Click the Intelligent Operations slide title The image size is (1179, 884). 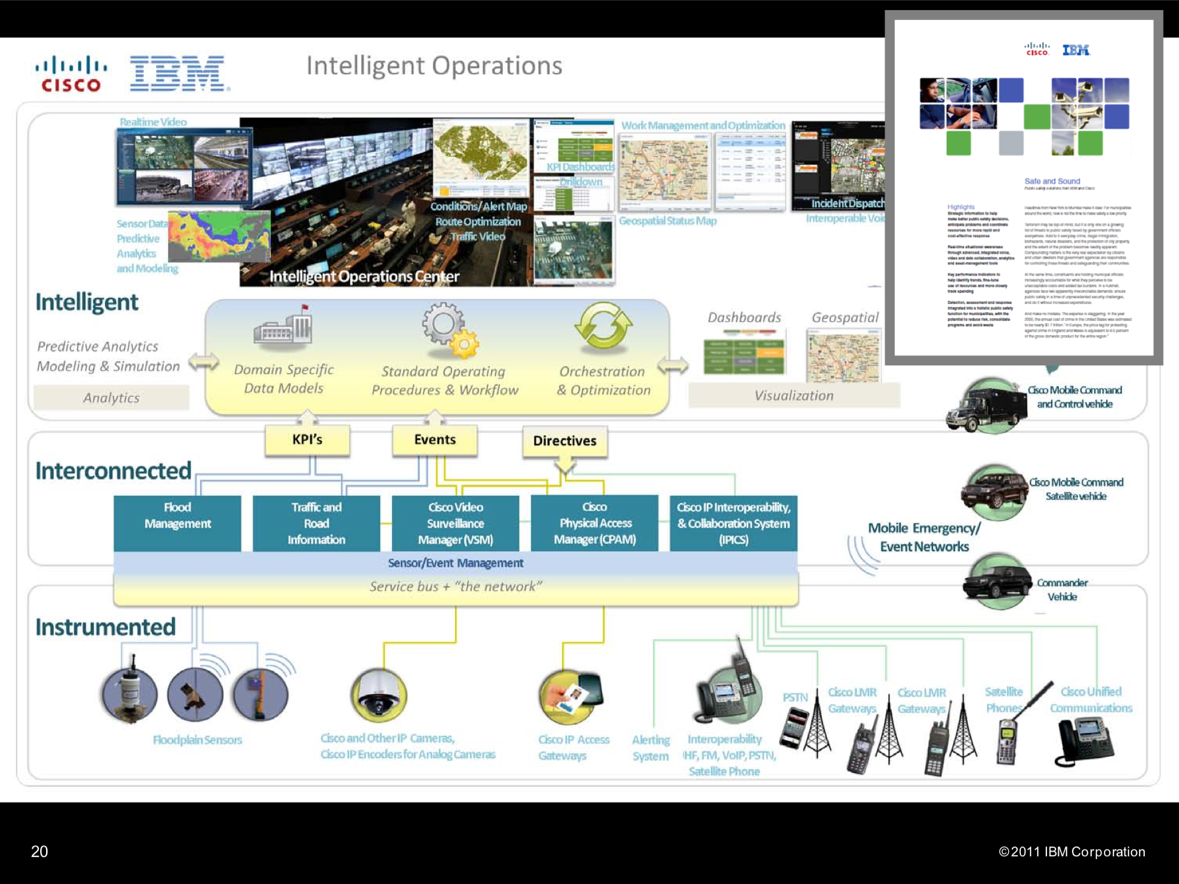434,66
